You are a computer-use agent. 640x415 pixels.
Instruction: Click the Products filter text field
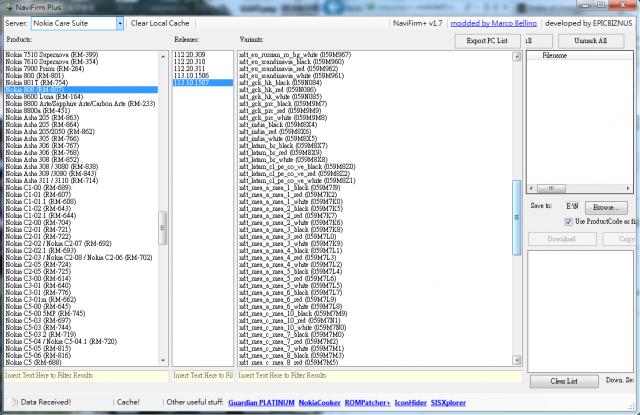click(84, 375)
